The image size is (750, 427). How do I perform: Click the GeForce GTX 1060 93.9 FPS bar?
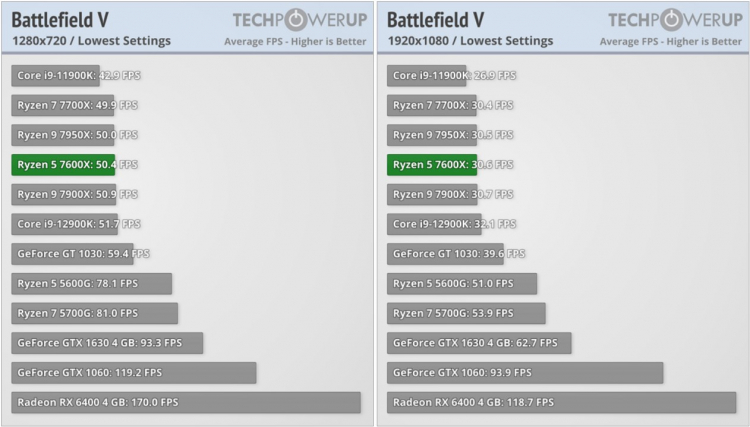(524, 372)
